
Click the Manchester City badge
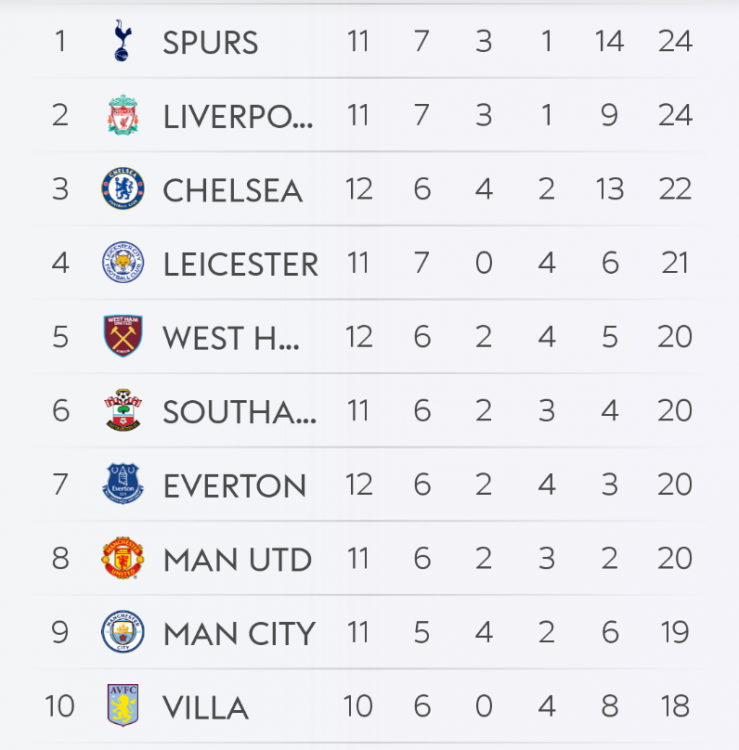123,633
